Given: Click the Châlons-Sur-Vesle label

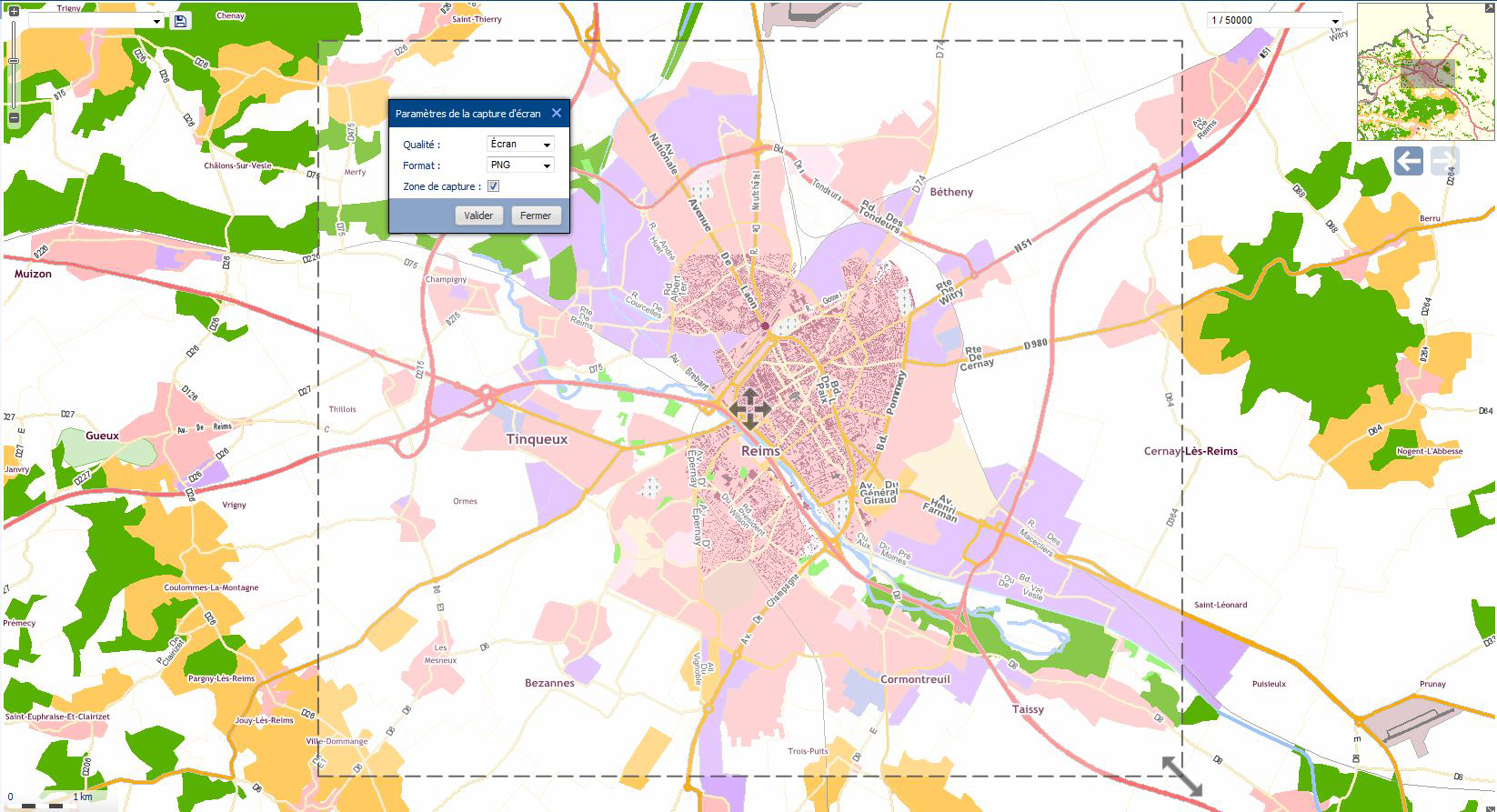Looking at the screenshot, I should [237, 165].
